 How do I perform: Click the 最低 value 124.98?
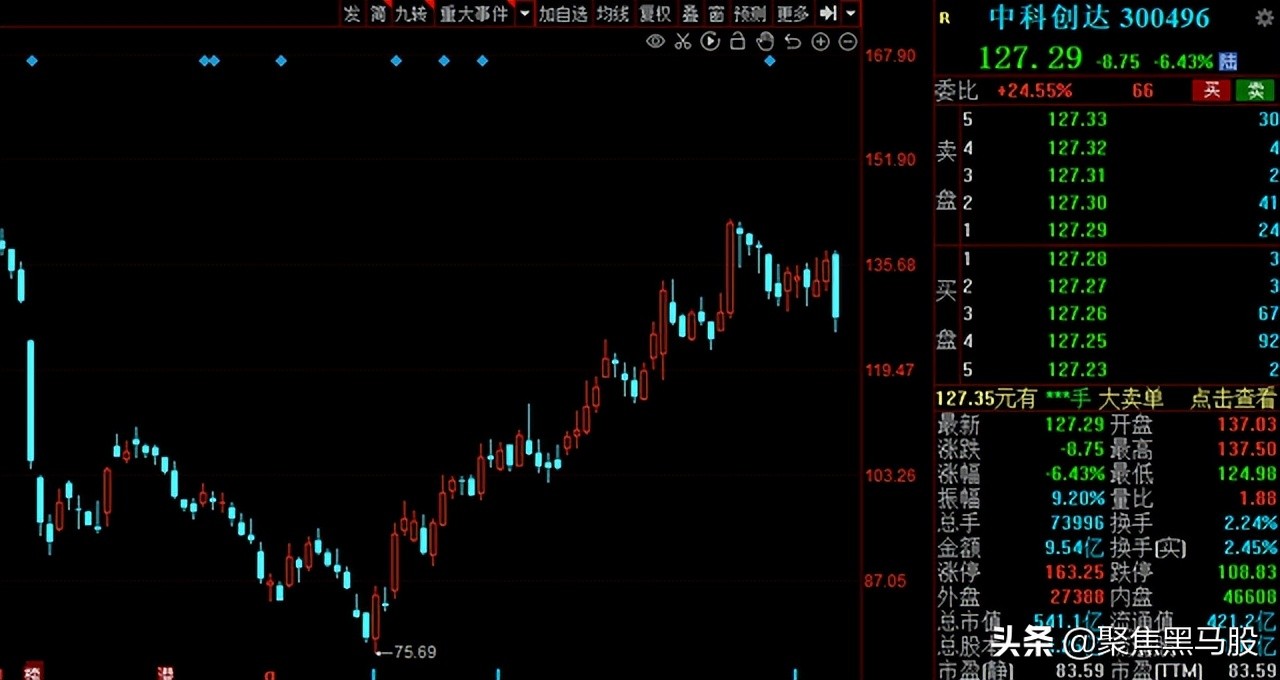[x=1246, y=473]
